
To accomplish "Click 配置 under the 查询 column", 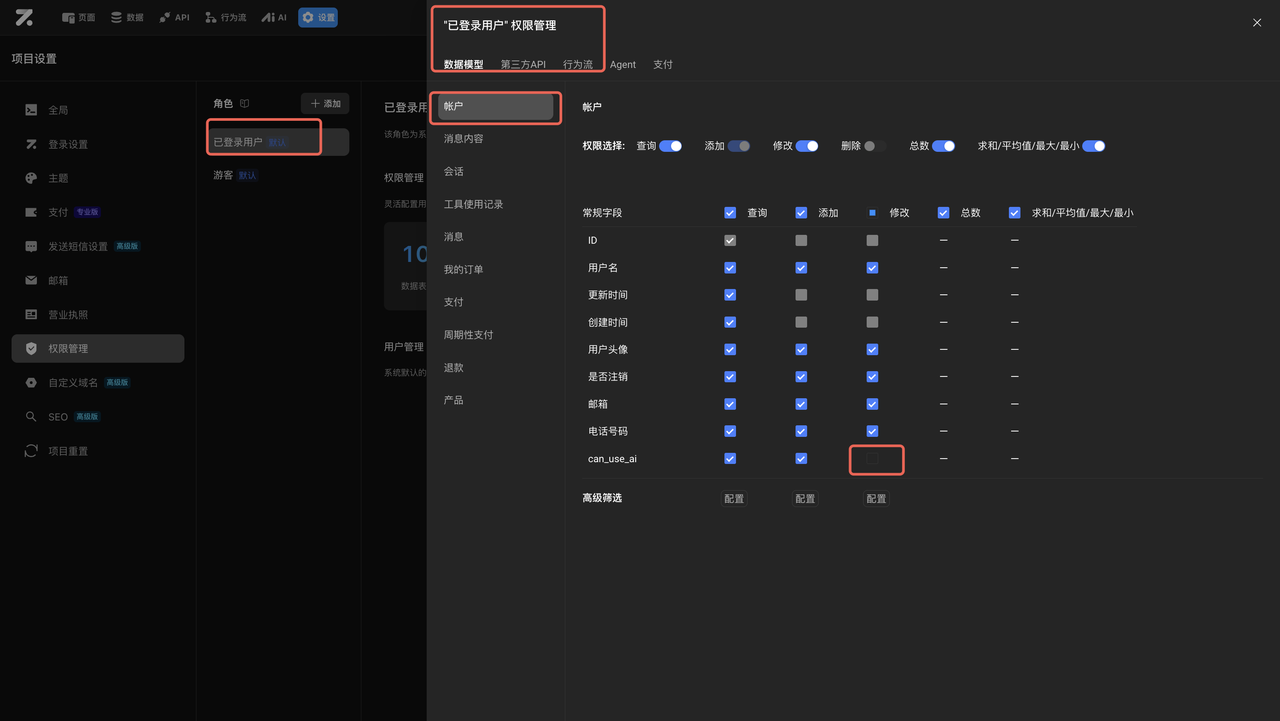I will (734, 499).
